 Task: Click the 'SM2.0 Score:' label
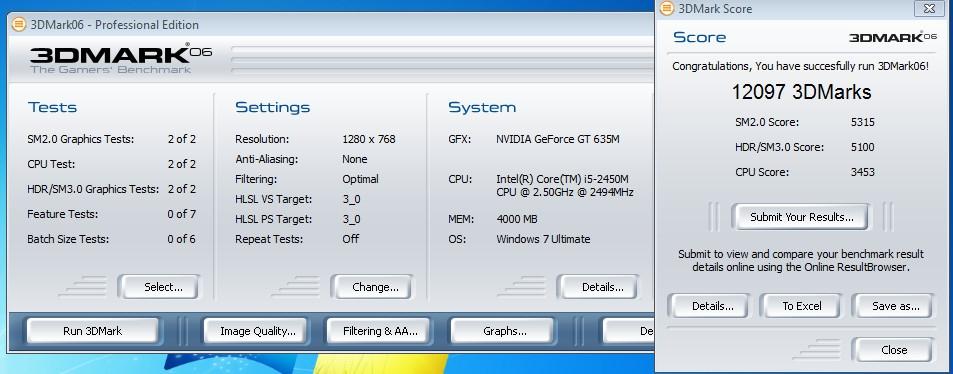click(x=766, y=122)
